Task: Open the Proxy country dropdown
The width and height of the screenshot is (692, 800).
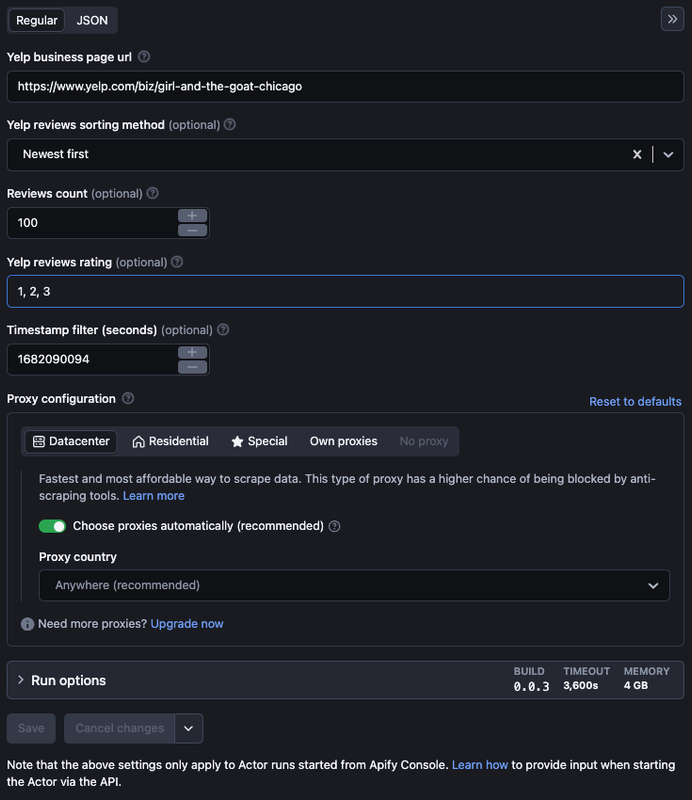Action: pos(354,585)
